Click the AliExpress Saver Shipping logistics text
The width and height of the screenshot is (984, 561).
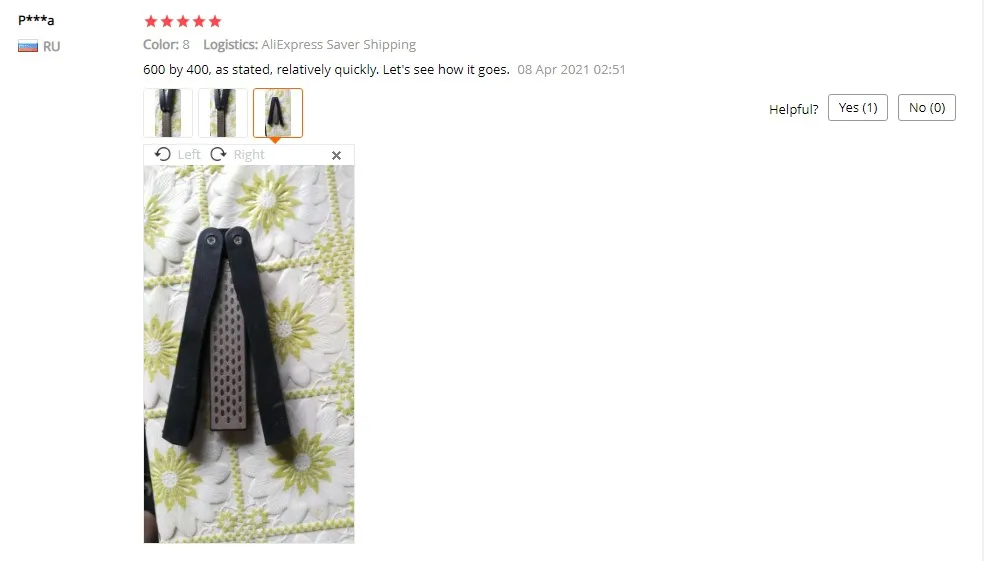click(x=339, y=45)
